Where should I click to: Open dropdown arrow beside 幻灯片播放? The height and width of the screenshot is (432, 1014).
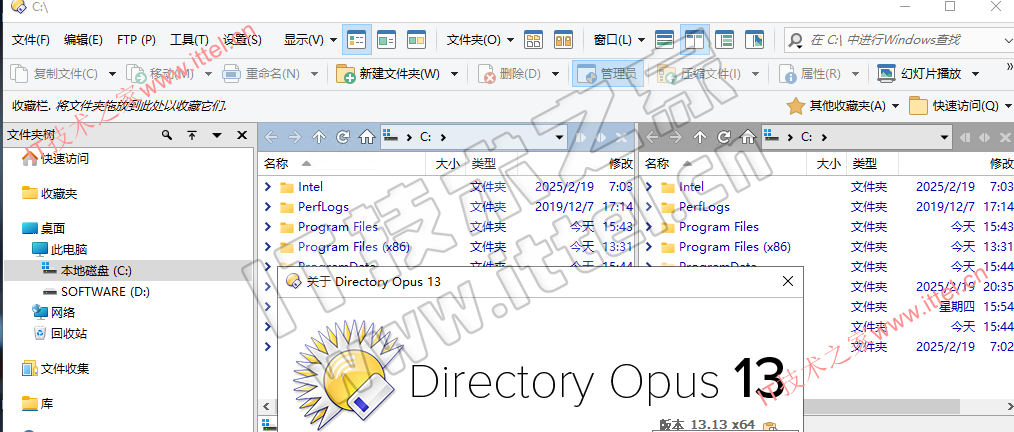click(x=975, y=74)
